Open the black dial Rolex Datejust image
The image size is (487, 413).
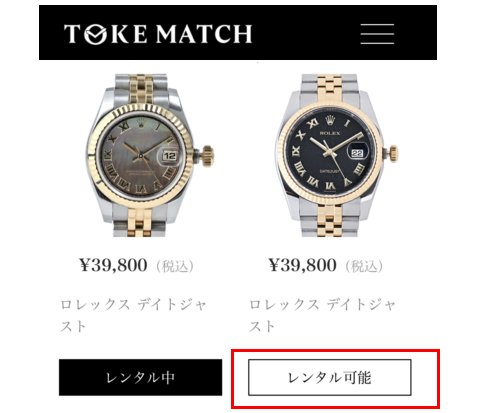click(x=337, y=155)
